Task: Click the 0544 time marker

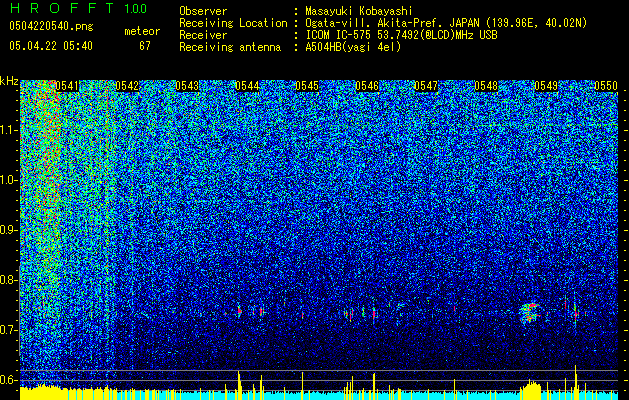Action: (248, 86)
